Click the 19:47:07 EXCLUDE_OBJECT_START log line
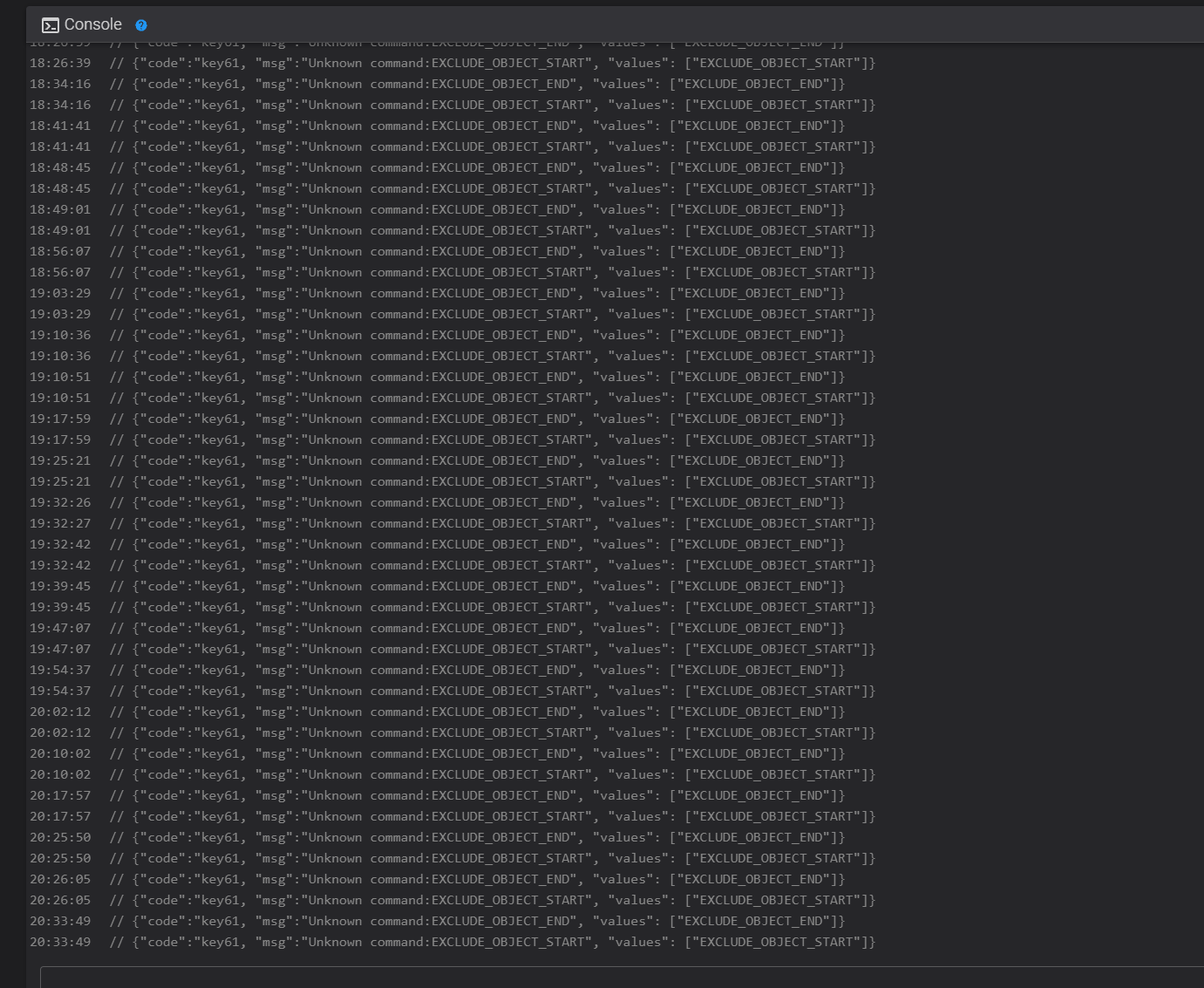Viewport: 1204px width, 988px height. 452,649
